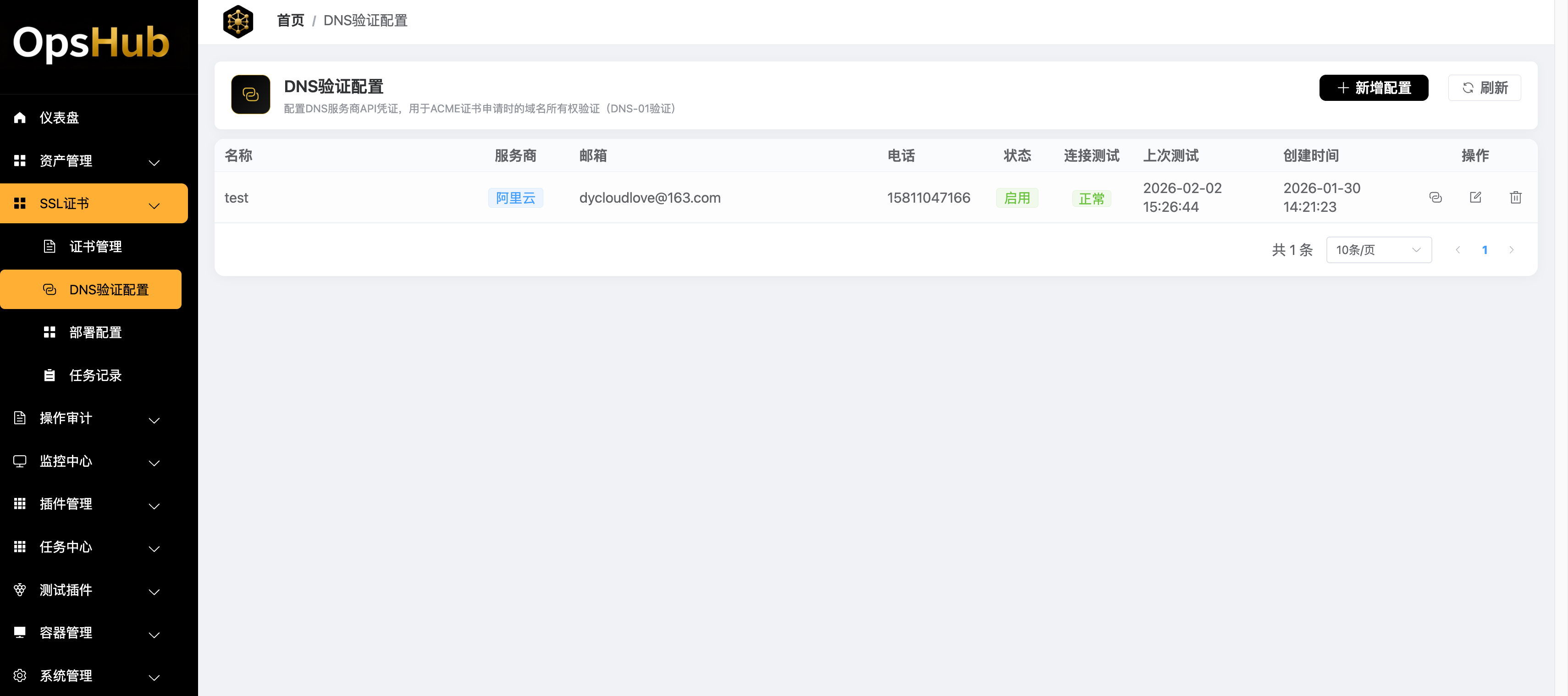The height and width of the screenshot is (696, 1568).
Task: Click page number 1 in pagination
Action: pyautogui.click(x=1485, y=250)
